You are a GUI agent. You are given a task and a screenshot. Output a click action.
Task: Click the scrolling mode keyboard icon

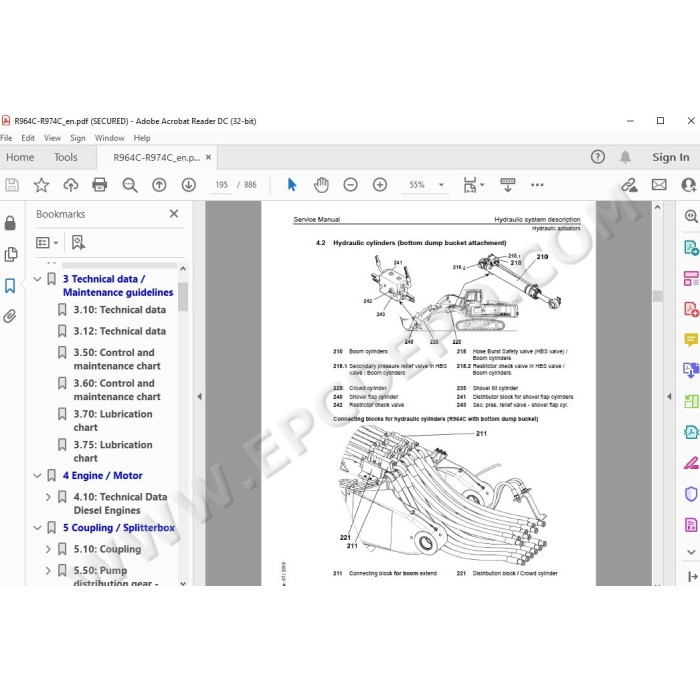pyautogui.click(x=508, y=184)
